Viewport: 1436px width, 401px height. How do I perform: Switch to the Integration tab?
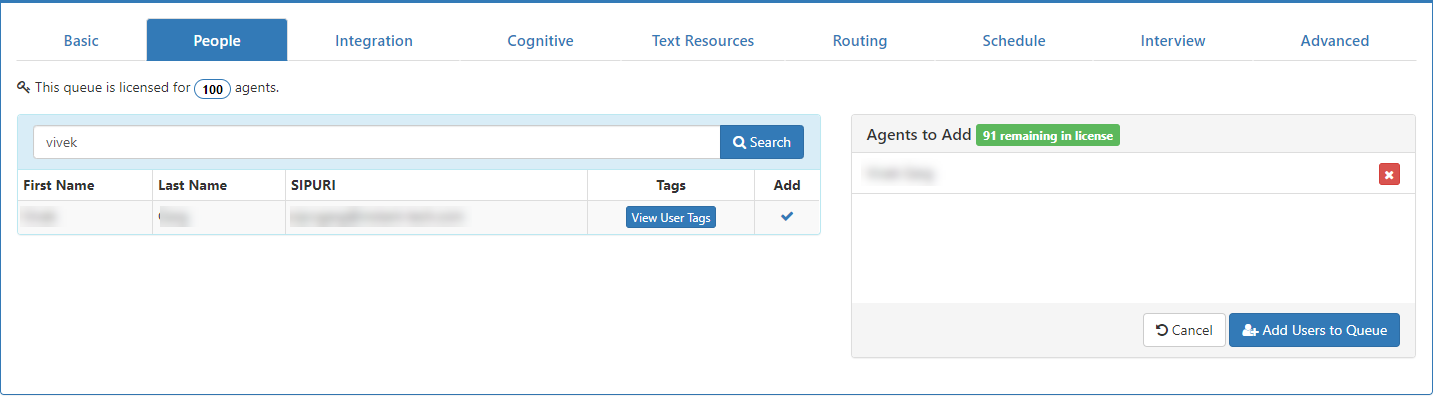(x=374, y=41)
